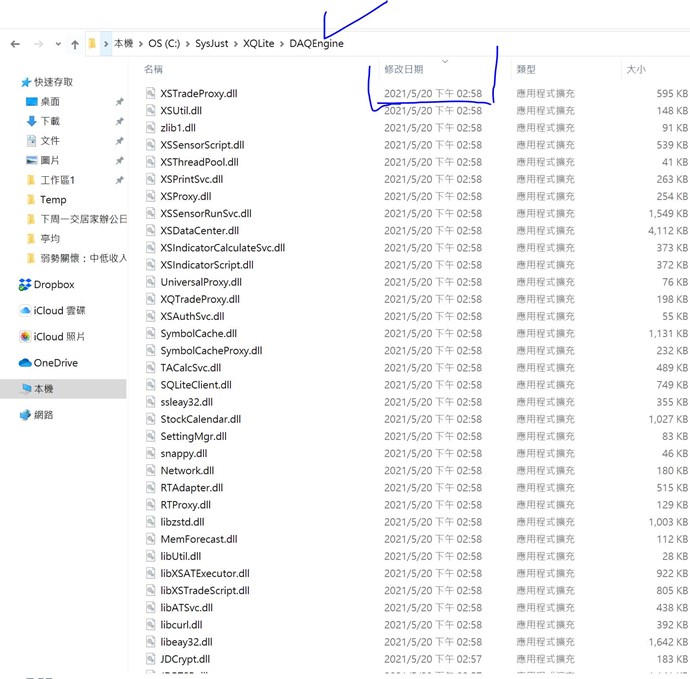Sort by 類型 column header
Viewport: 690px width, 679px height.
pos(526,69)
